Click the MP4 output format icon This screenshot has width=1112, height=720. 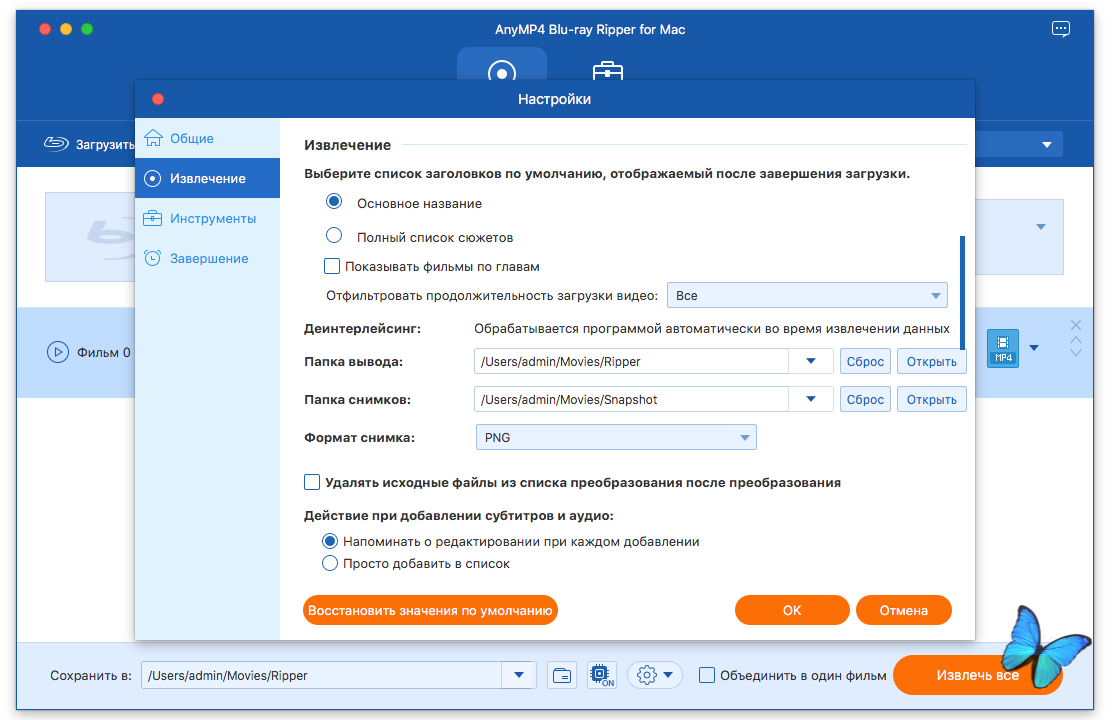1002,348
